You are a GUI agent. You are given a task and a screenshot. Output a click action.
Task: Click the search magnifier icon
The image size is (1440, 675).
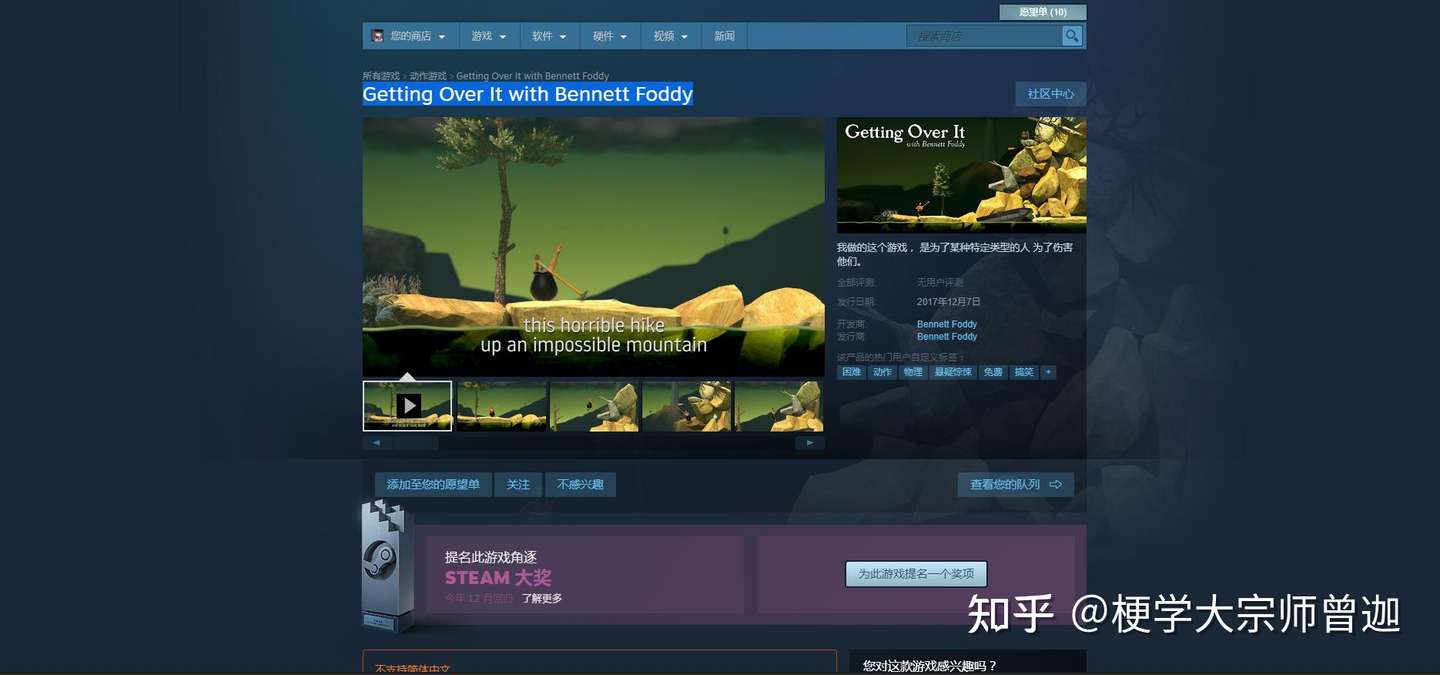pos(1072,36)
